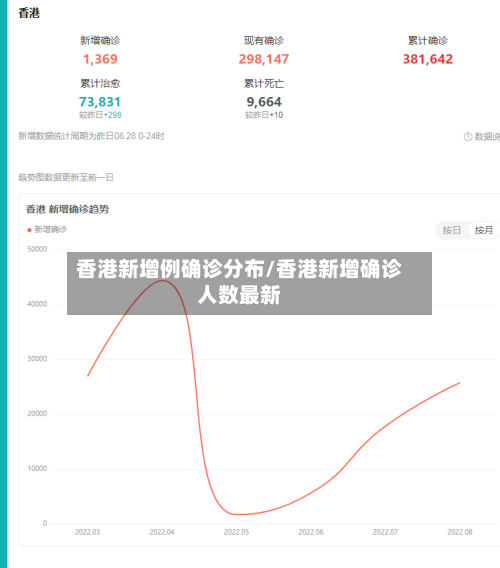Click the 2022.05 x-axis label

pos(236,532)
